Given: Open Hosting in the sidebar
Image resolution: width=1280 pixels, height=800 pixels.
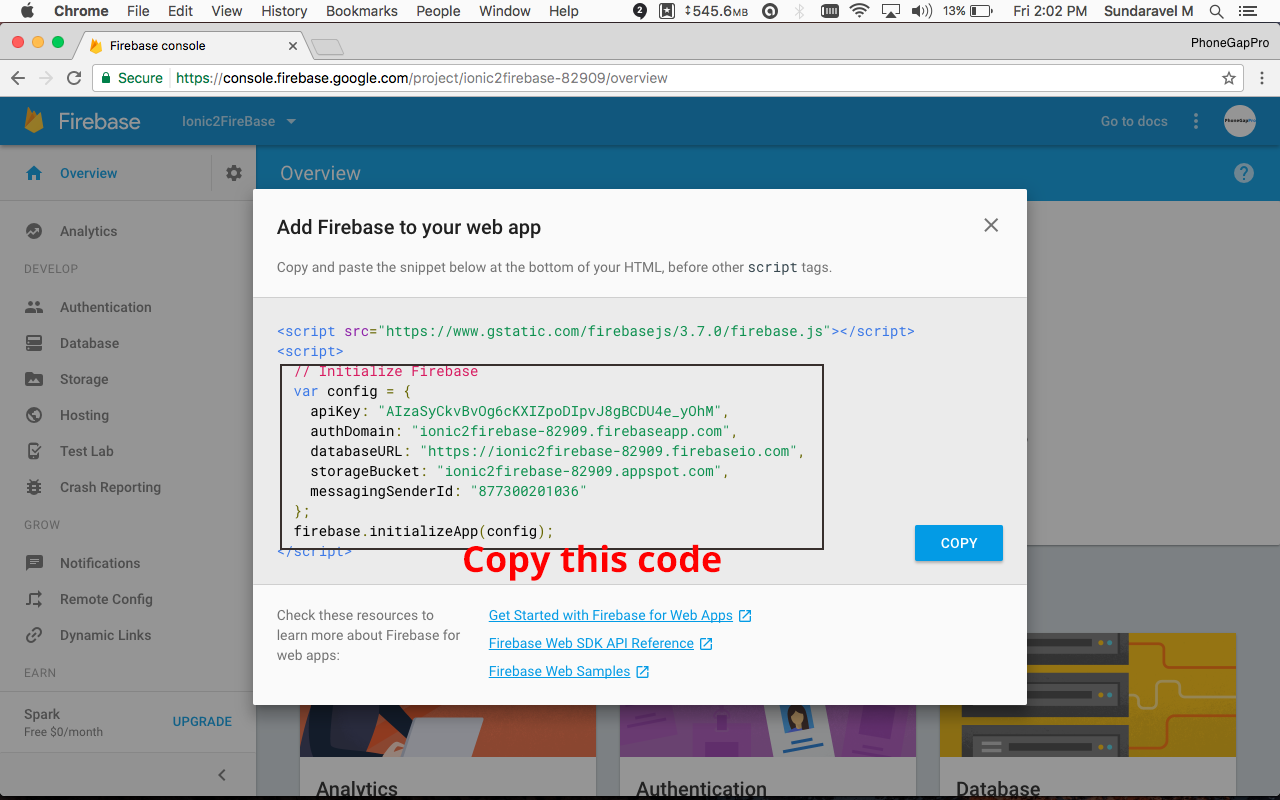Looking at the screenshot, I should click(84, 415).
